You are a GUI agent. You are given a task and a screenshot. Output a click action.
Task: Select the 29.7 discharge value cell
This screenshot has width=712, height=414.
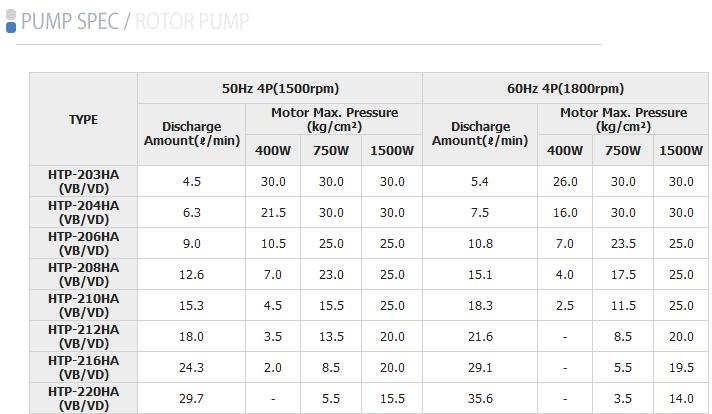point(190,398)
